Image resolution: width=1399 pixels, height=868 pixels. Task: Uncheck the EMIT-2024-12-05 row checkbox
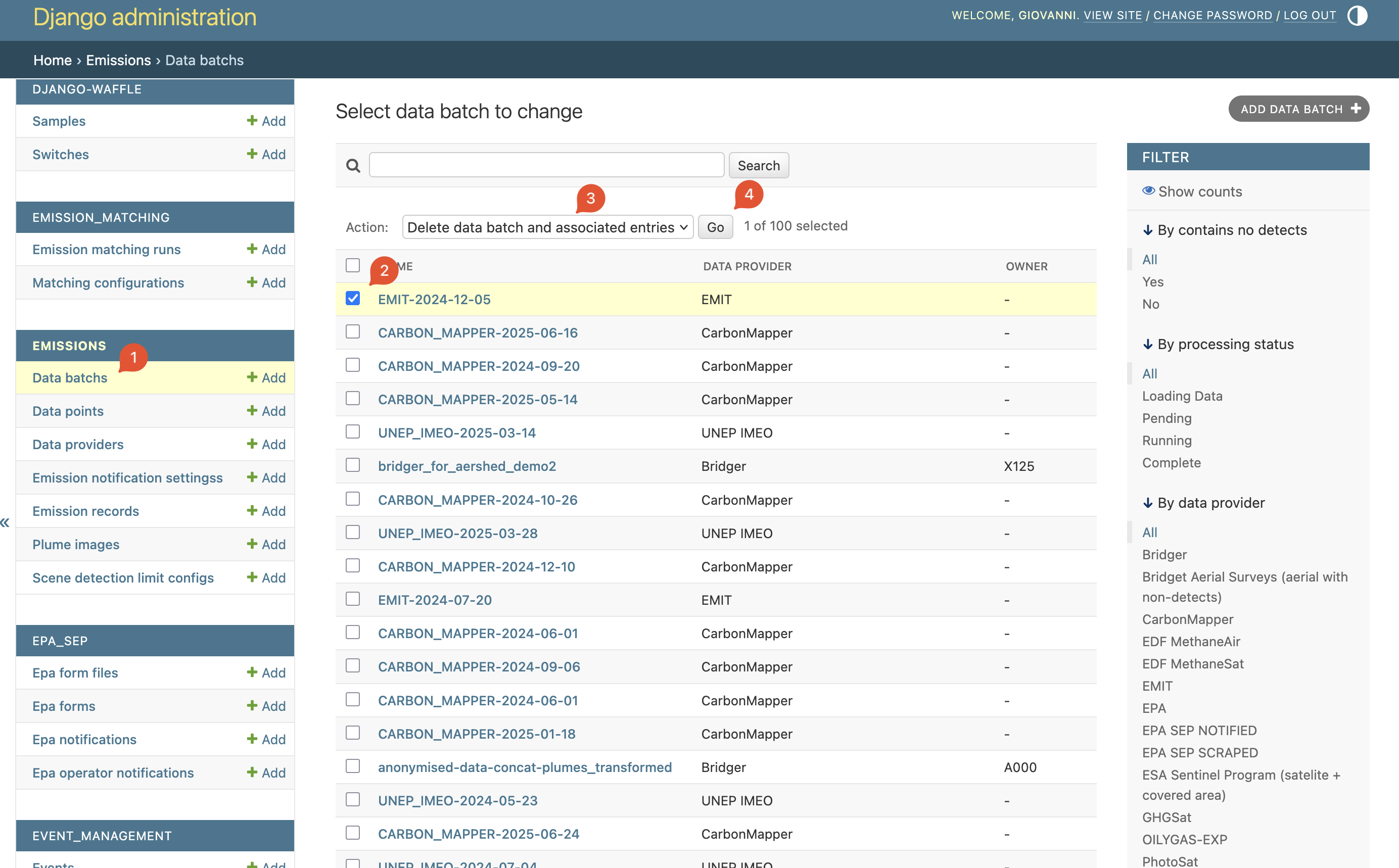[353, 299]
